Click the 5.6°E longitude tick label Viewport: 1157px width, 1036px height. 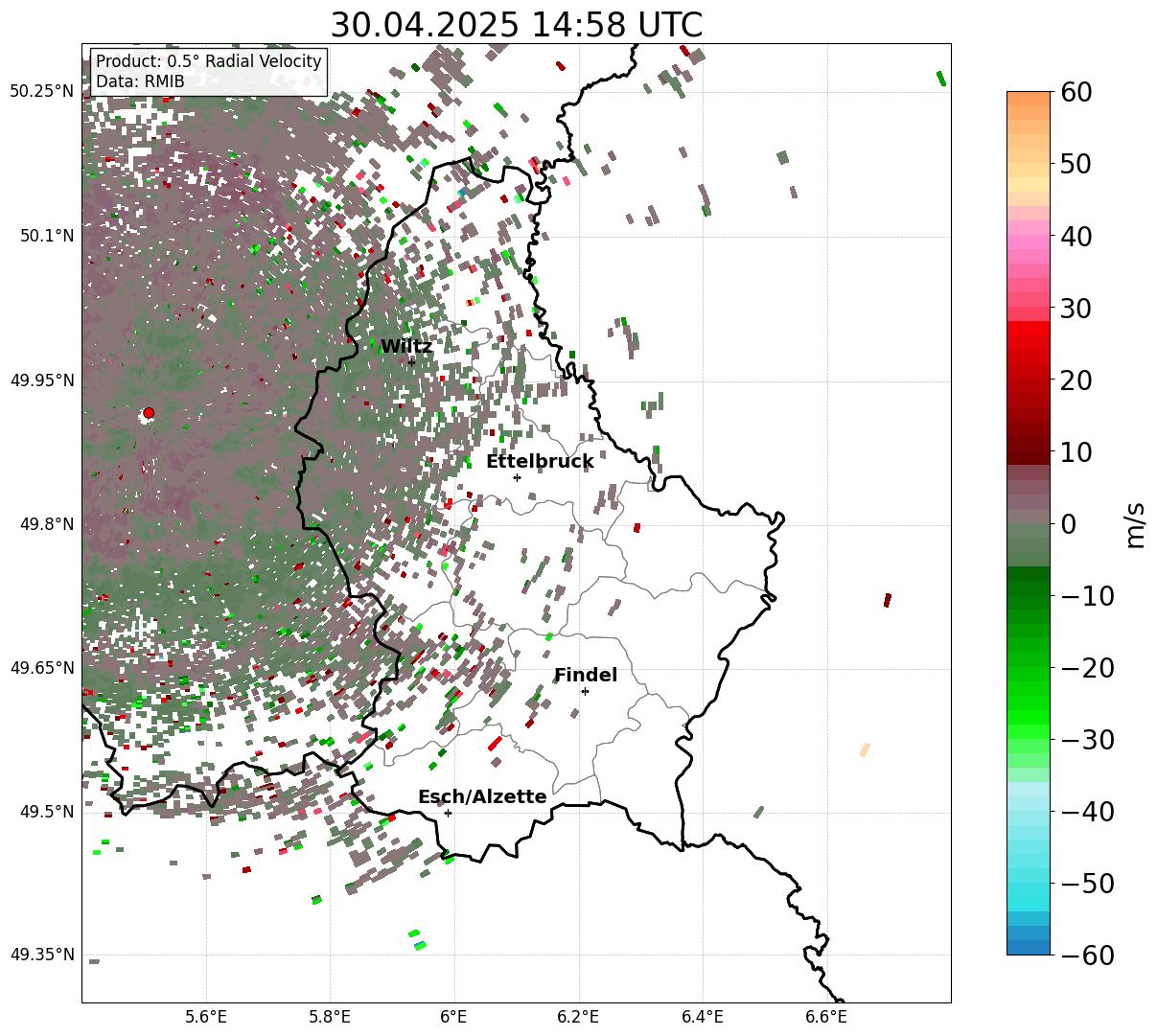click(206, 1017)
